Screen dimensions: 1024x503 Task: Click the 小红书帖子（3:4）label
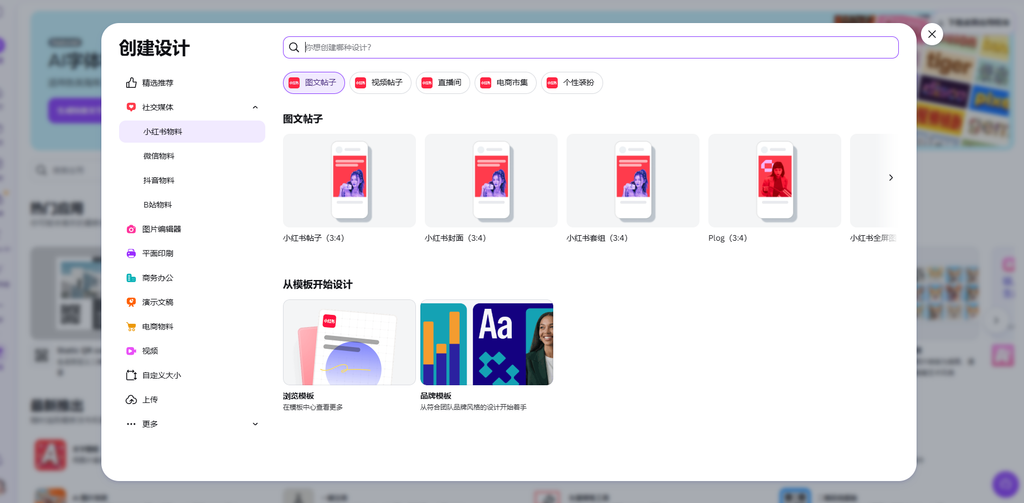coord(313,238)
